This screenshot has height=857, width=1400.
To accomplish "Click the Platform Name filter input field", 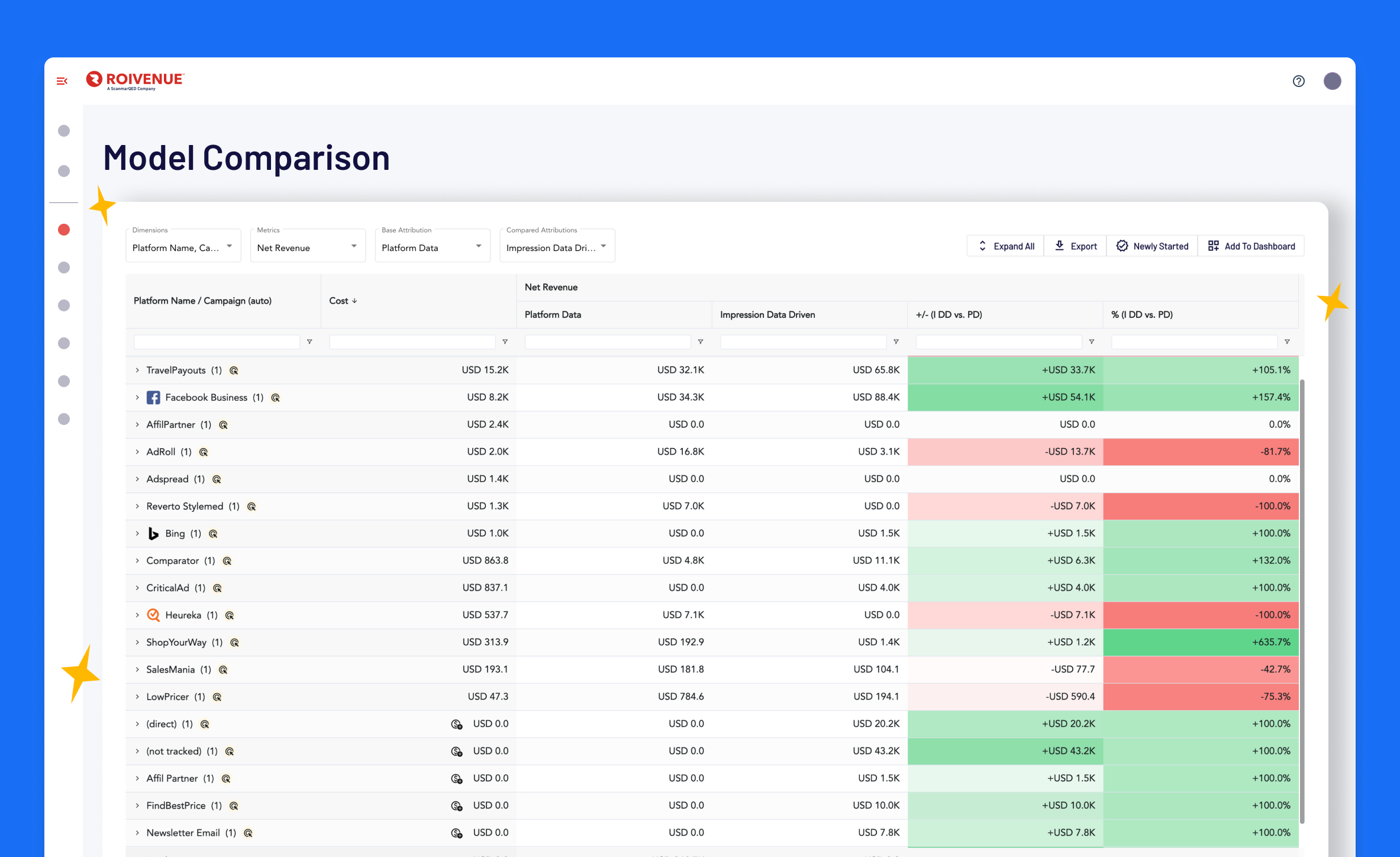I will point(217,342).
